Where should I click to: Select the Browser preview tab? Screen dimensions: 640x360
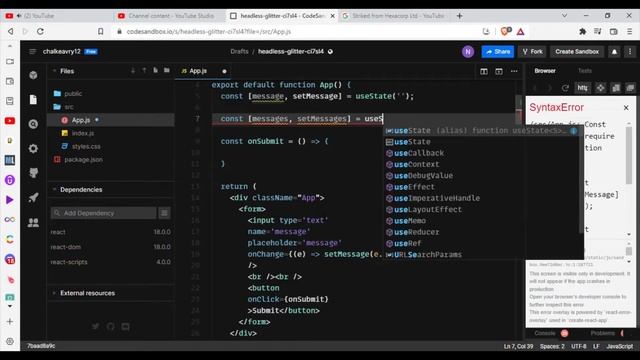click(545, 71)
